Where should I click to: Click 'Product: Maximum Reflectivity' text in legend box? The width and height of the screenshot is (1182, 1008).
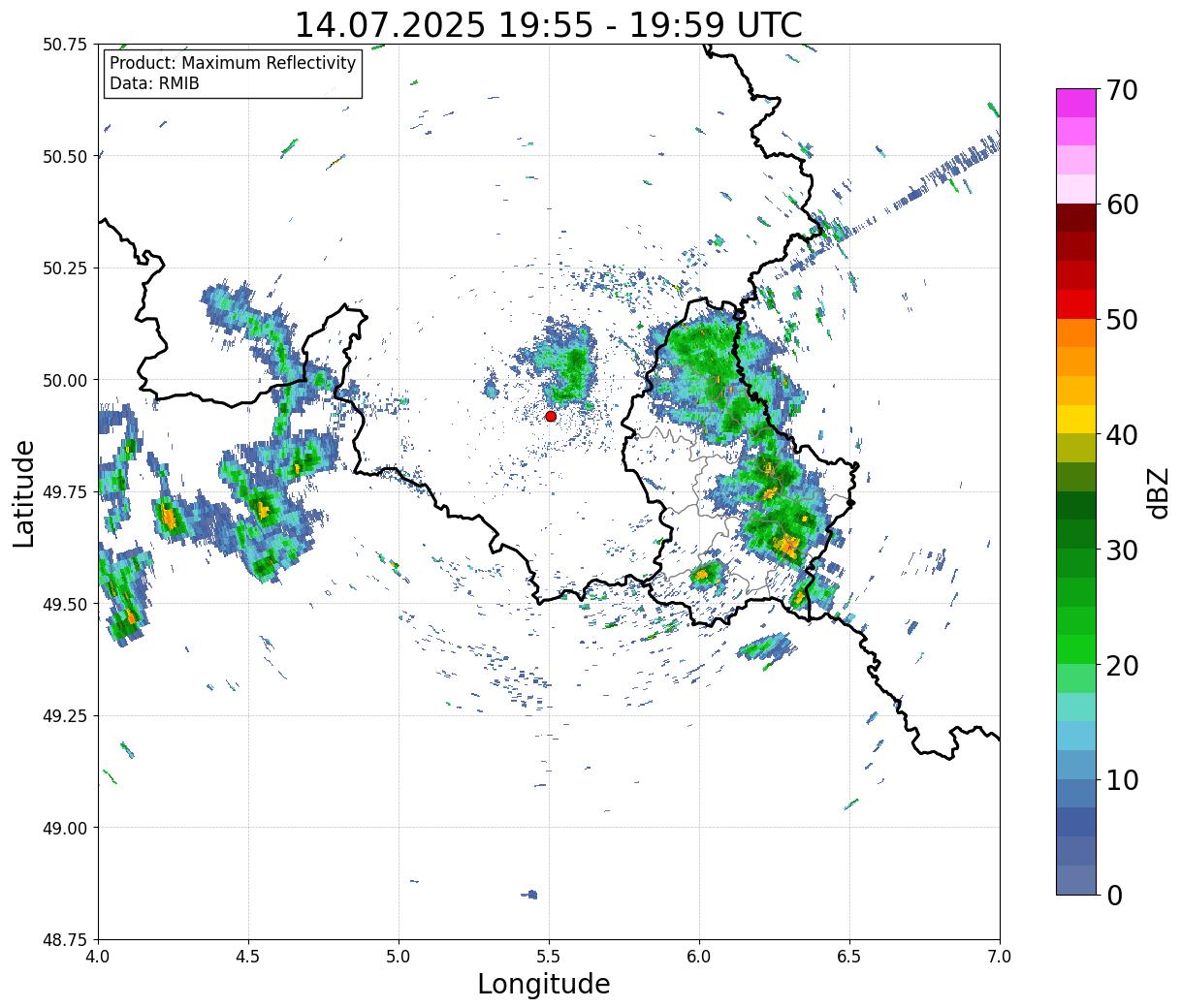click(x=233, y=63)
